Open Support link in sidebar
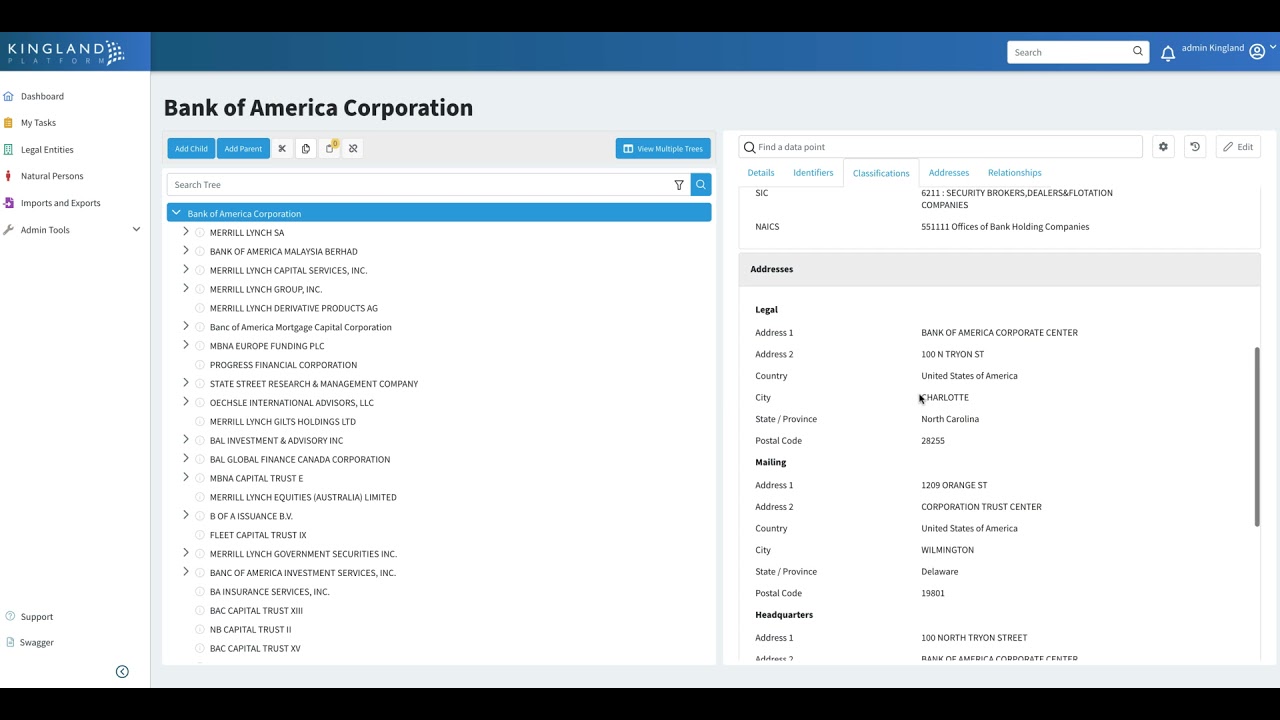 click(x=37, y=617)
